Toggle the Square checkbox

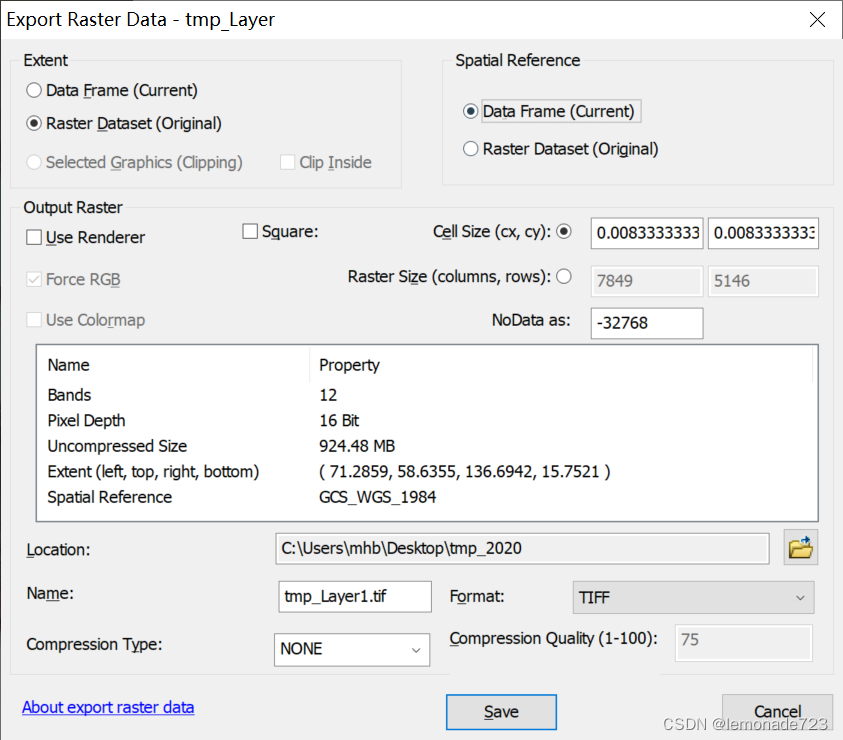pos(249,230)
